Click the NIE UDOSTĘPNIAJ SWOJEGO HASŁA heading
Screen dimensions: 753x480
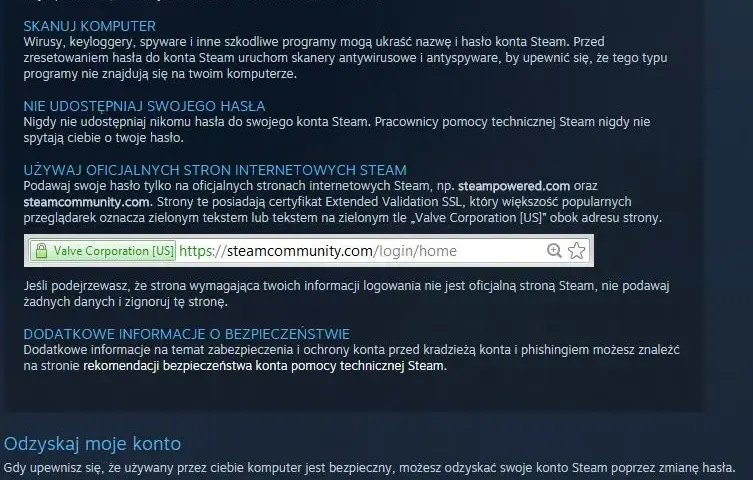click(x=145, y=106)
